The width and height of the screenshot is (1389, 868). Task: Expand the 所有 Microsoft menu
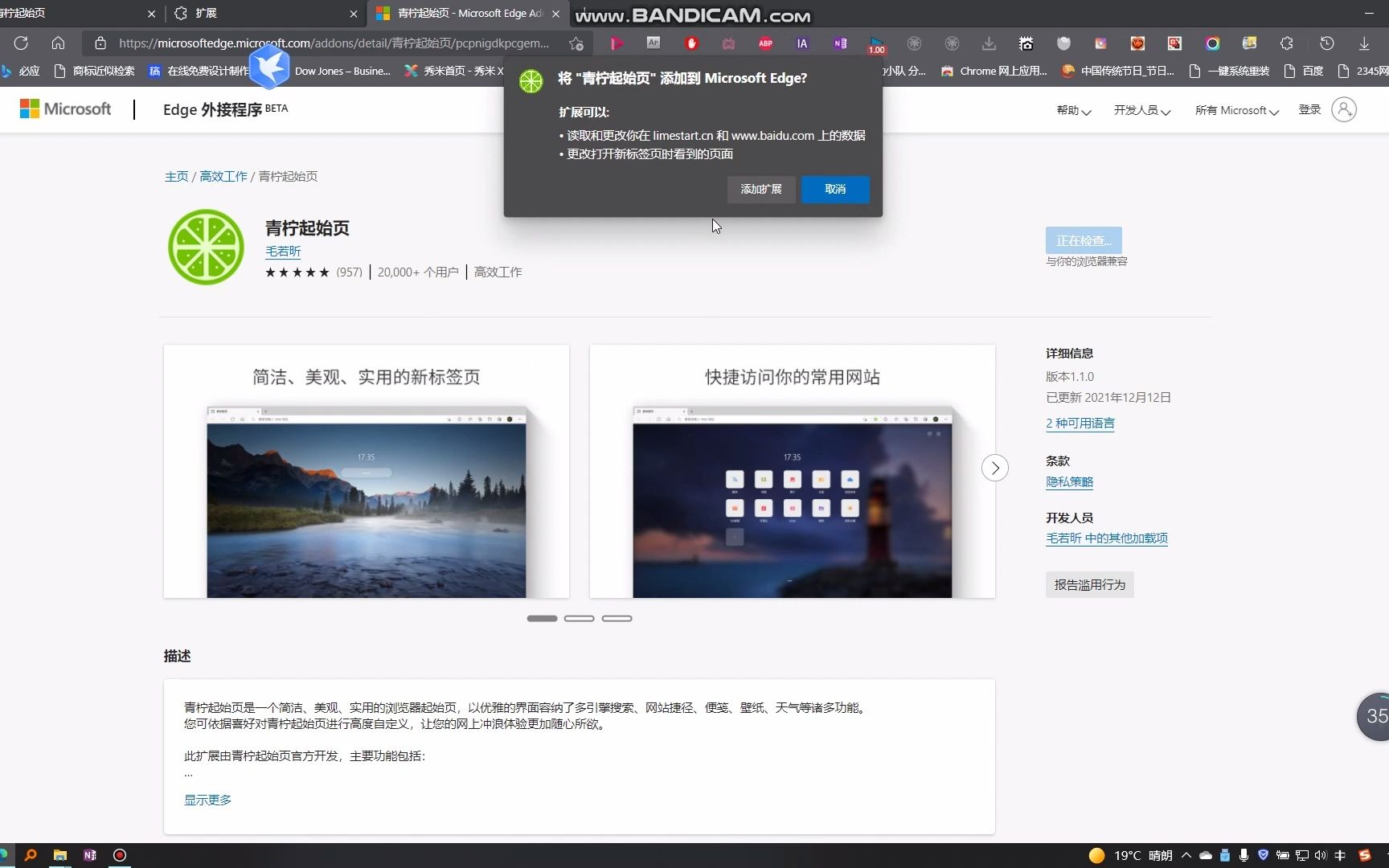point(1235,110)
